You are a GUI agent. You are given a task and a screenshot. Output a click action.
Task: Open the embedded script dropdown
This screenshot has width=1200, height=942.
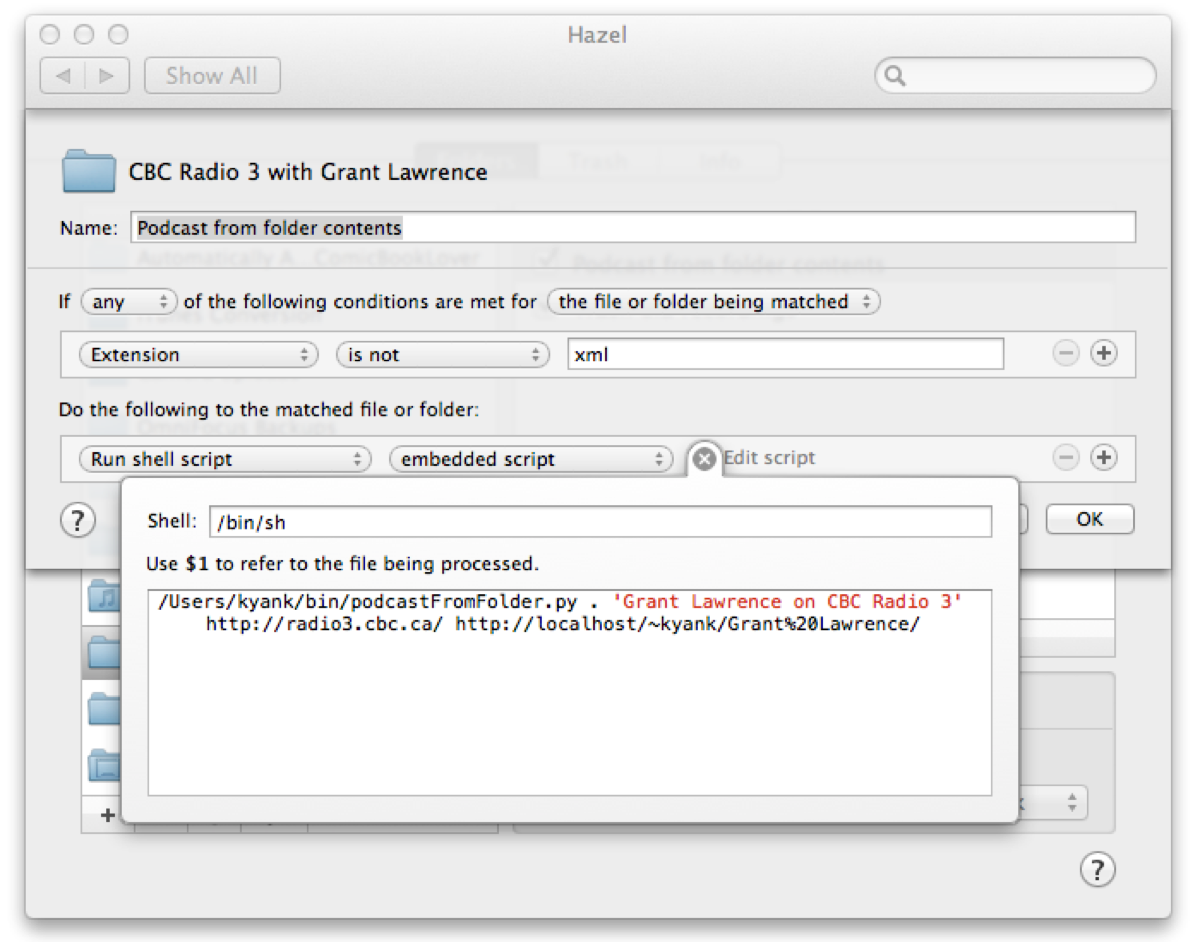[x=531, y=459]
